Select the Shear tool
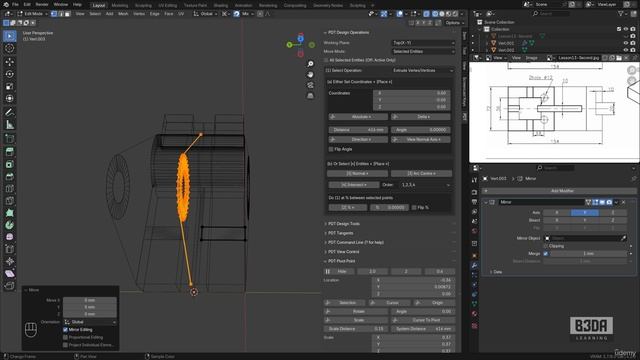640x360 pixels. (9, 274)
